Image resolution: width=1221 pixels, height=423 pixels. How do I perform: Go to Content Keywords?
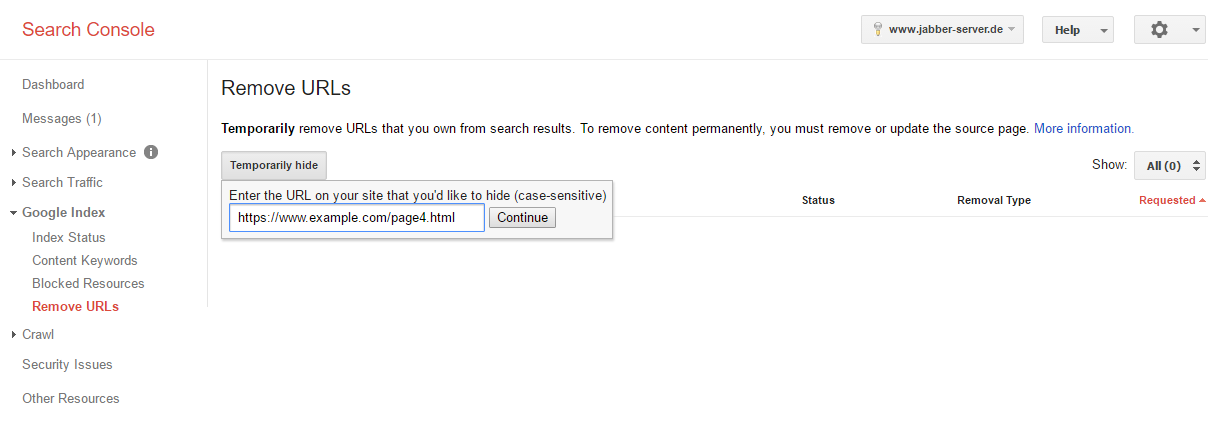click(85, 260)
